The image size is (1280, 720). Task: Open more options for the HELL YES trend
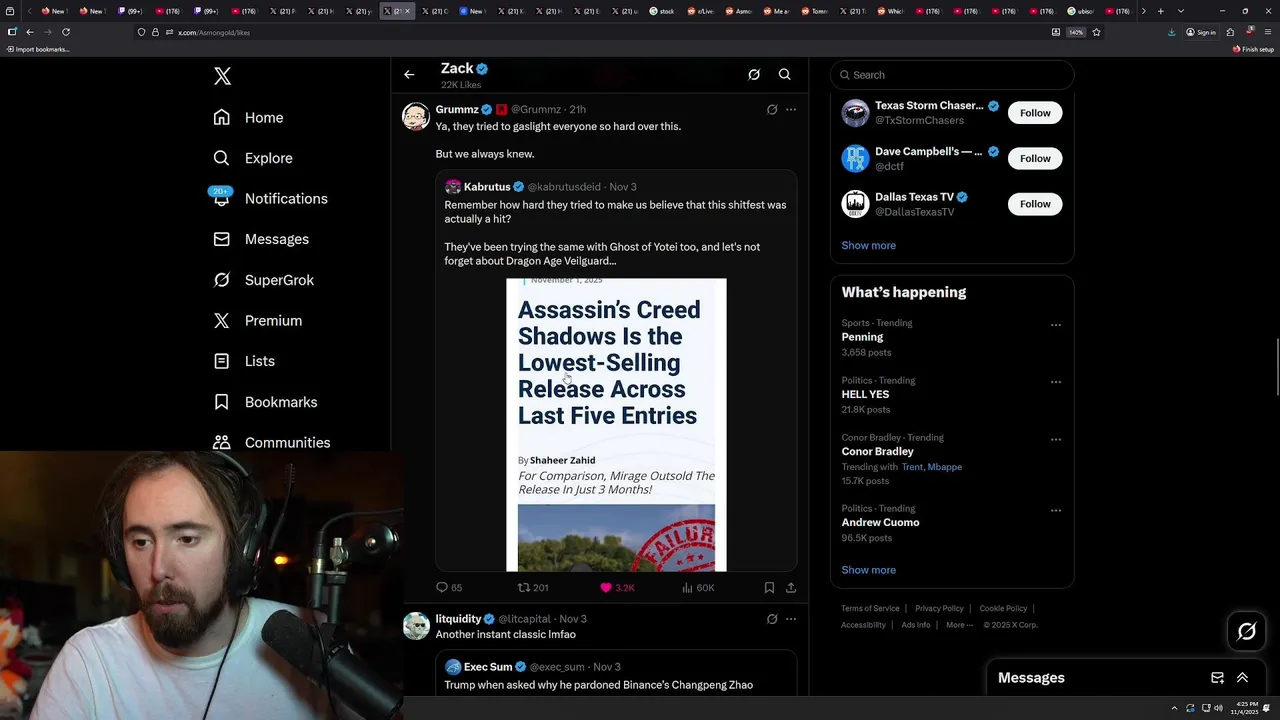pos(1055,382)
